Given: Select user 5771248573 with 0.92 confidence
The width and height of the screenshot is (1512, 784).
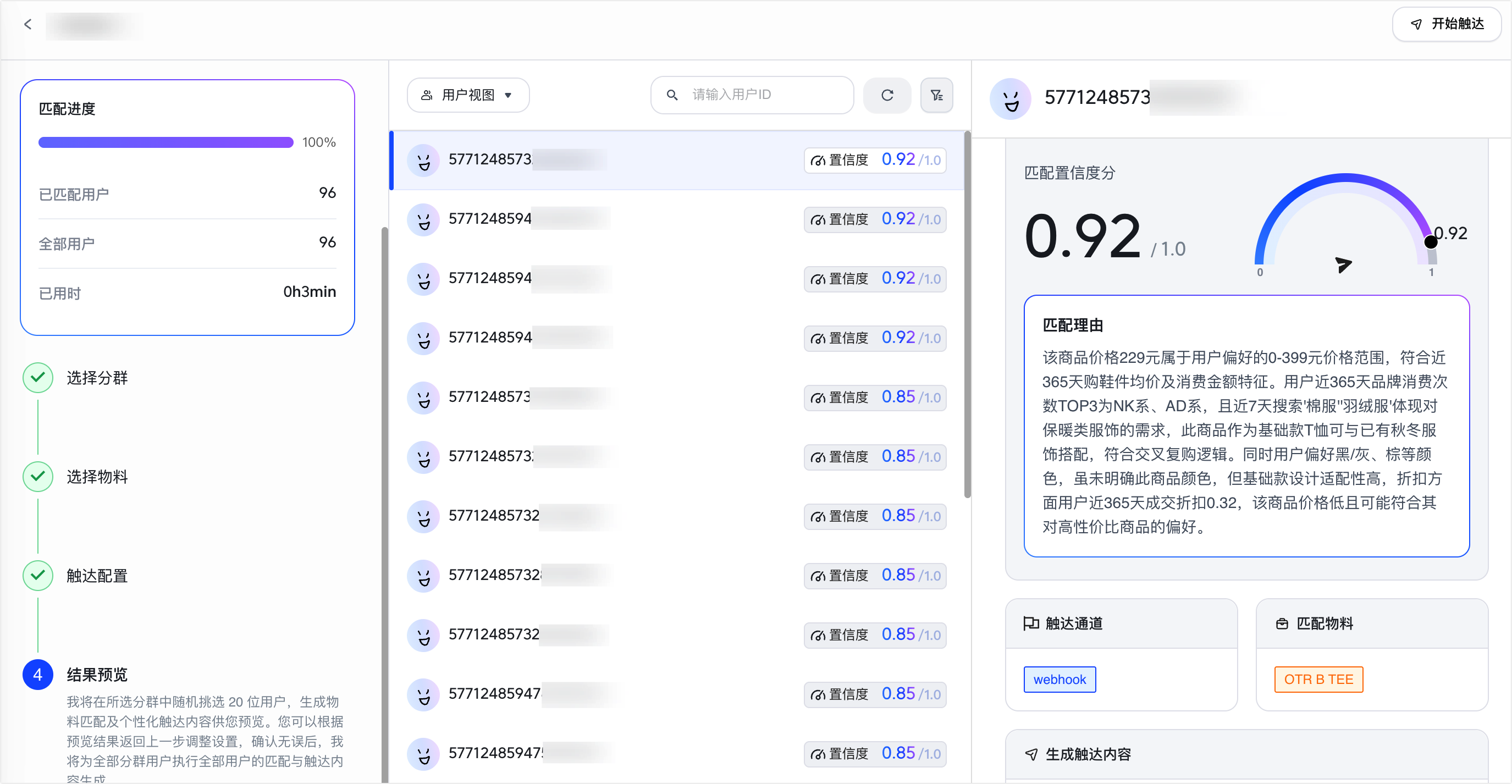Looking at the screenshot, I should (677, 159).
